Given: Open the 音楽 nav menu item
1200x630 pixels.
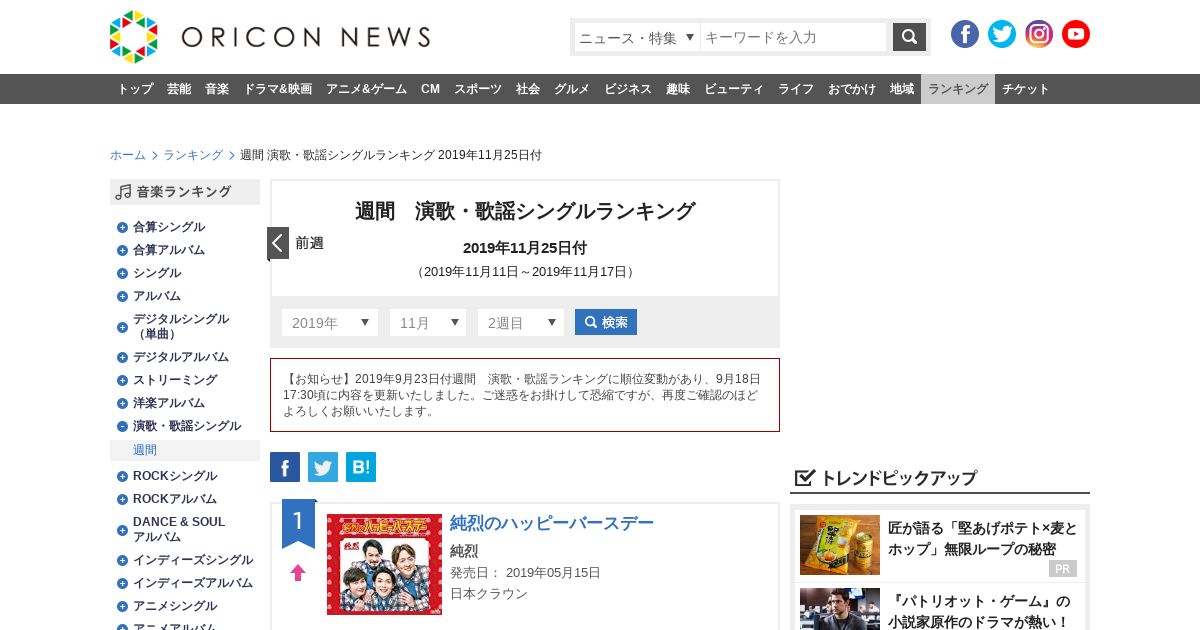Looking at the screenshot, I should pos(217,89).
